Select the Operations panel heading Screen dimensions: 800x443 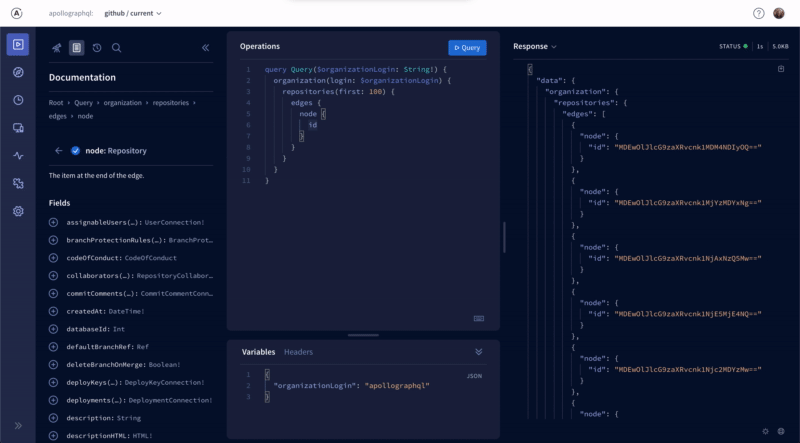tap(260, 46)
